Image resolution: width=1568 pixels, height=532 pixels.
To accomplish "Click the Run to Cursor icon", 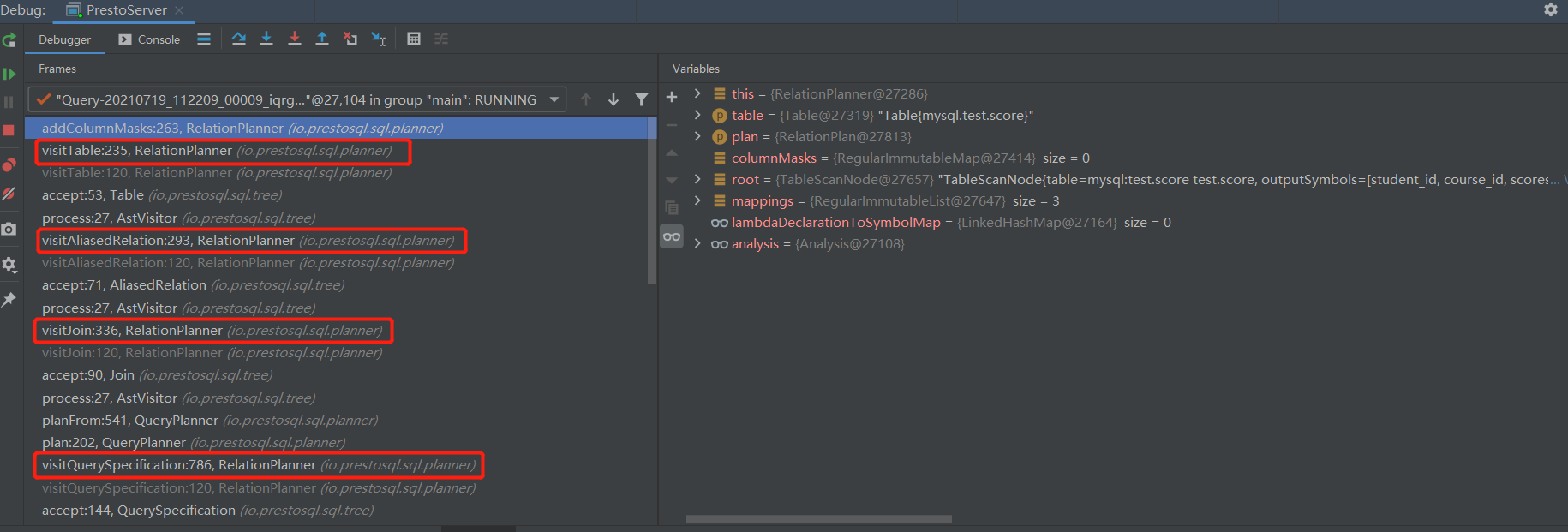I will tap(379, 39).
